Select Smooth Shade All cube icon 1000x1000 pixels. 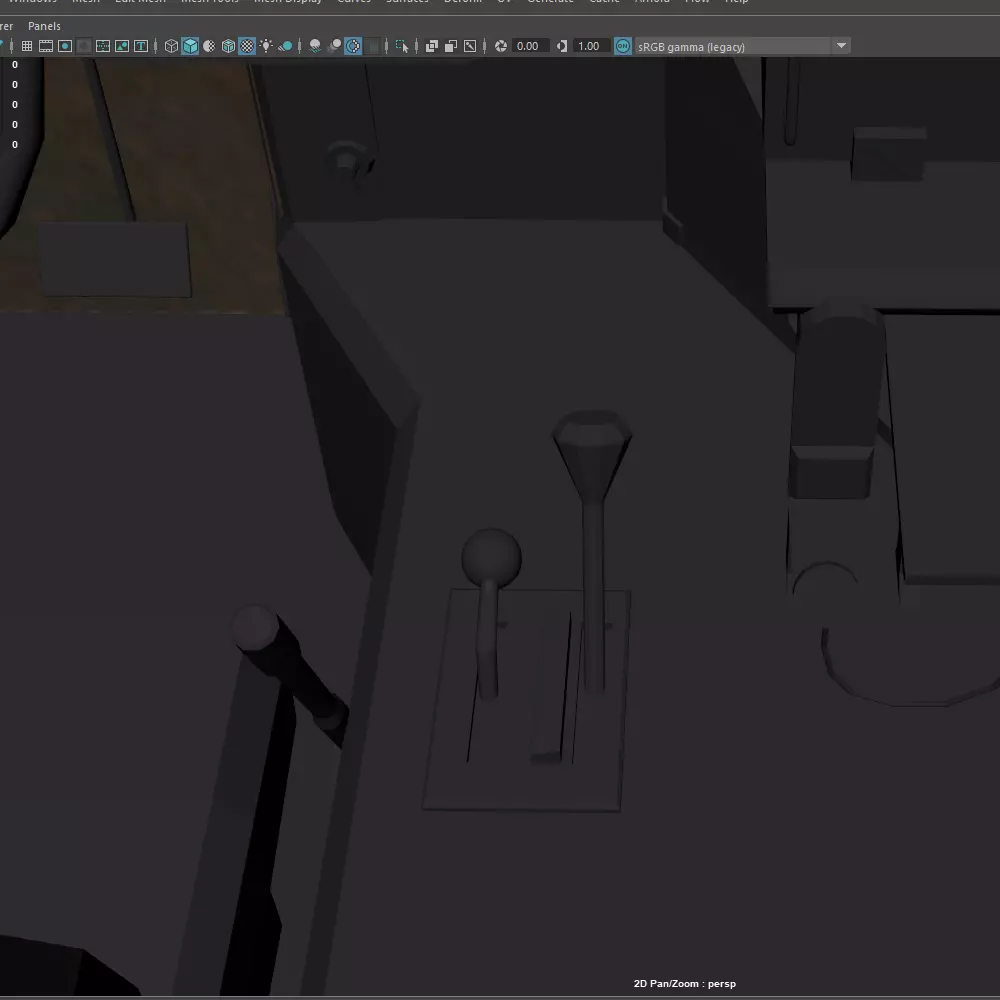[190, 46]
